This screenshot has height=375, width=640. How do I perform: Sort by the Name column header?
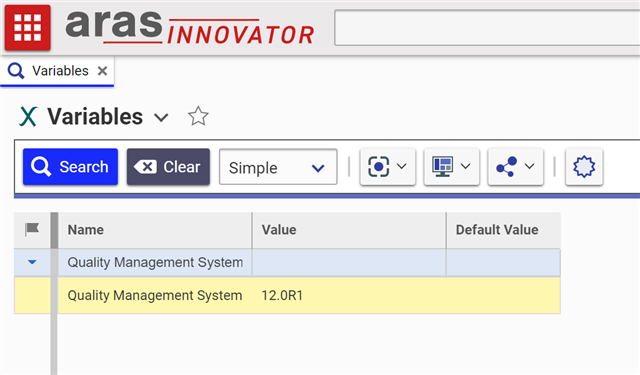point(155,230)
